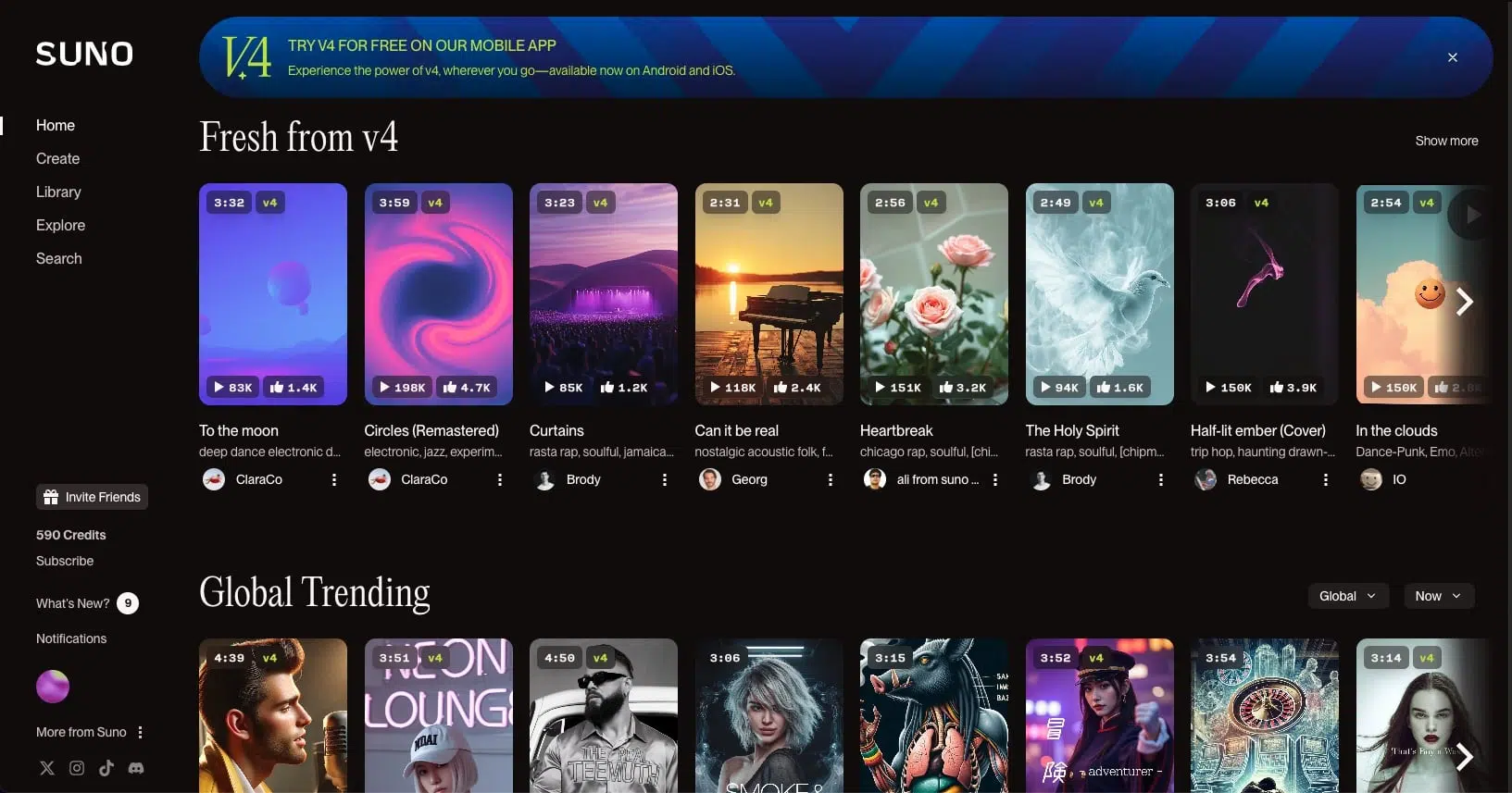The width and height of the screenshot is (1512, 793).
Task: Expand the Global region dropdown
Action: [1347, 596]
